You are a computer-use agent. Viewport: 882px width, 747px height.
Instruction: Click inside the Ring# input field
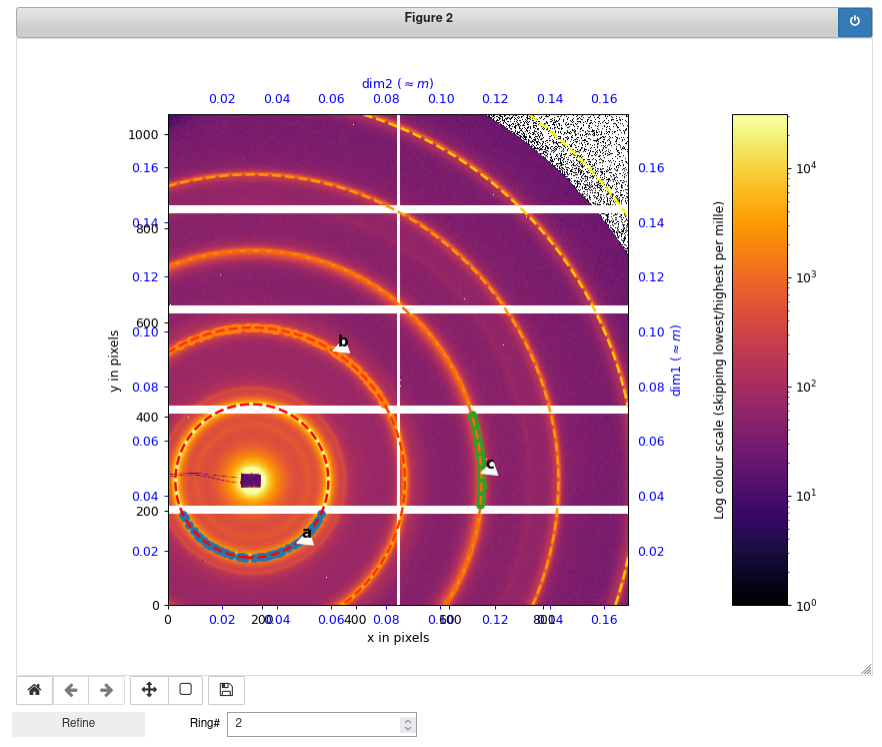tap(310, 723)
